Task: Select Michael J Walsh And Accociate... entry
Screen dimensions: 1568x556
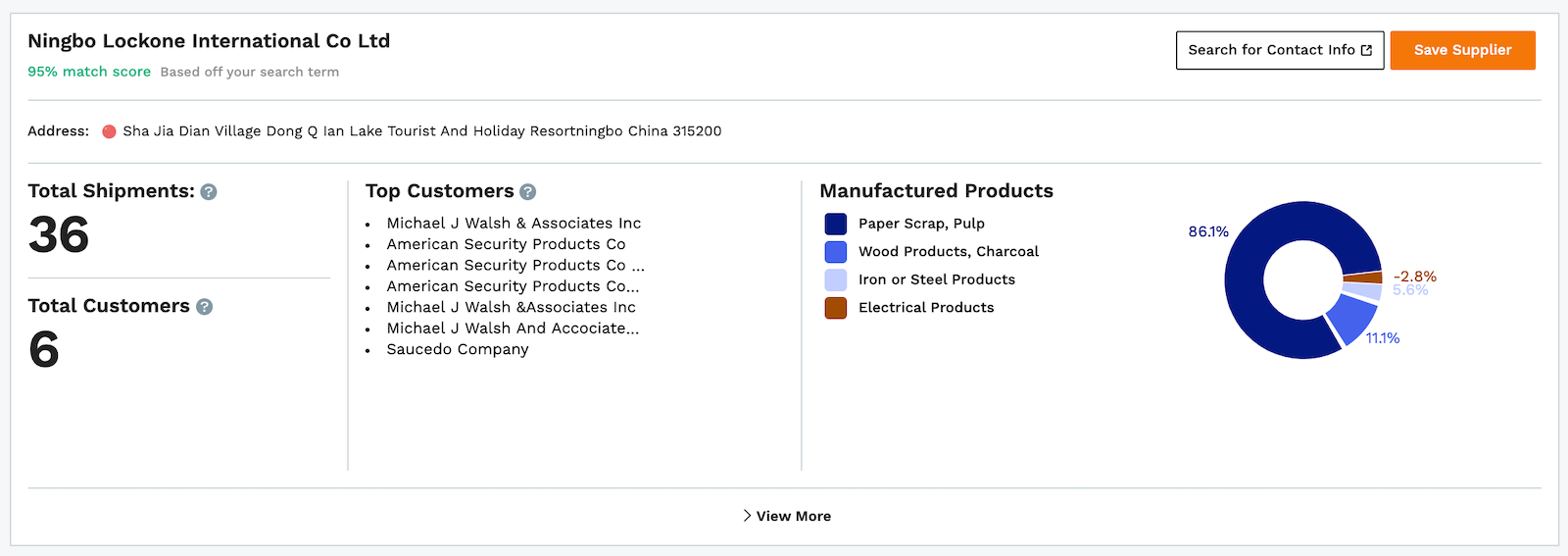Action: tap(513, 329)
